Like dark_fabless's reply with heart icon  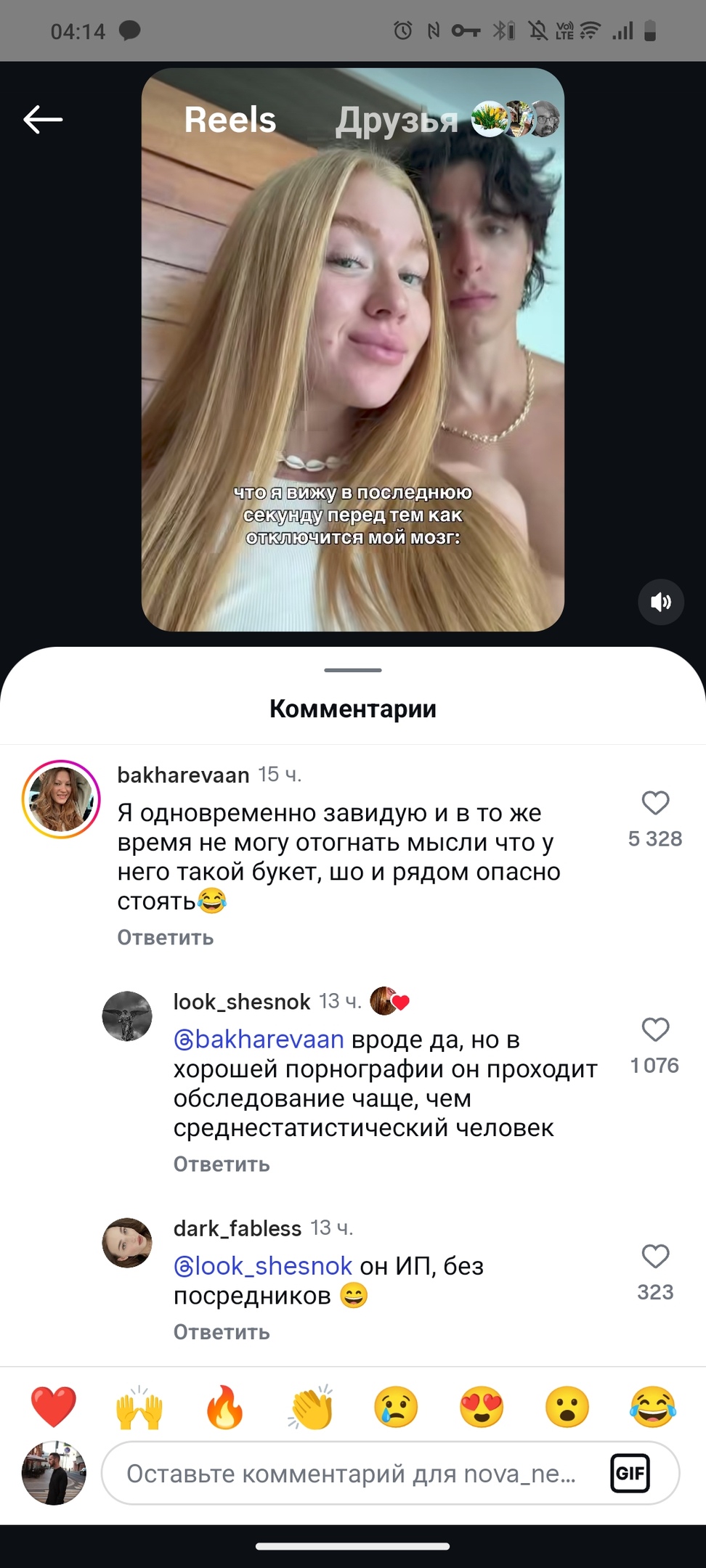pos(655,1256)
